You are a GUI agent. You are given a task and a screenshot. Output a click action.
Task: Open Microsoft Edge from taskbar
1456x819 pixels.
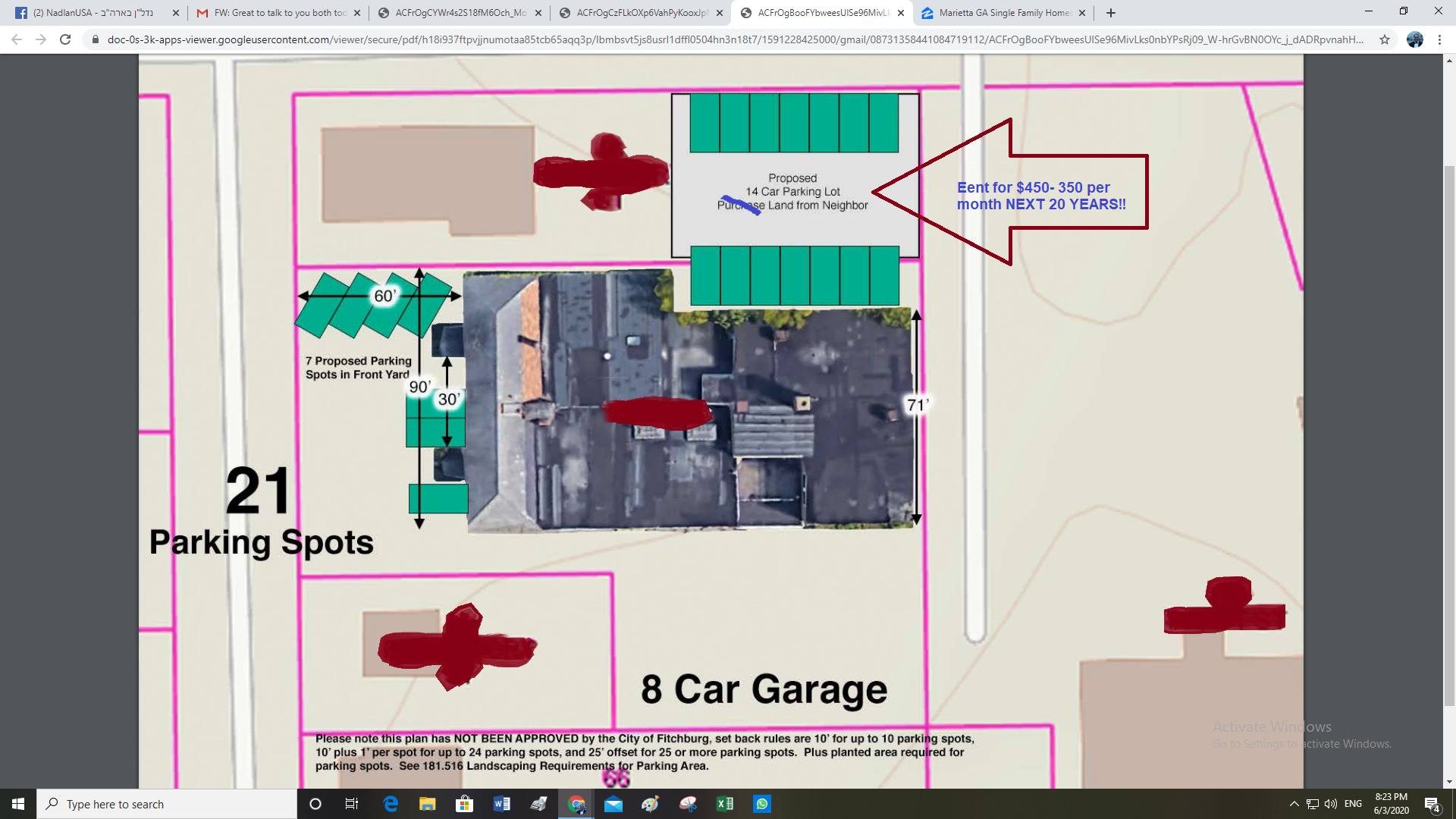[391, 804]
